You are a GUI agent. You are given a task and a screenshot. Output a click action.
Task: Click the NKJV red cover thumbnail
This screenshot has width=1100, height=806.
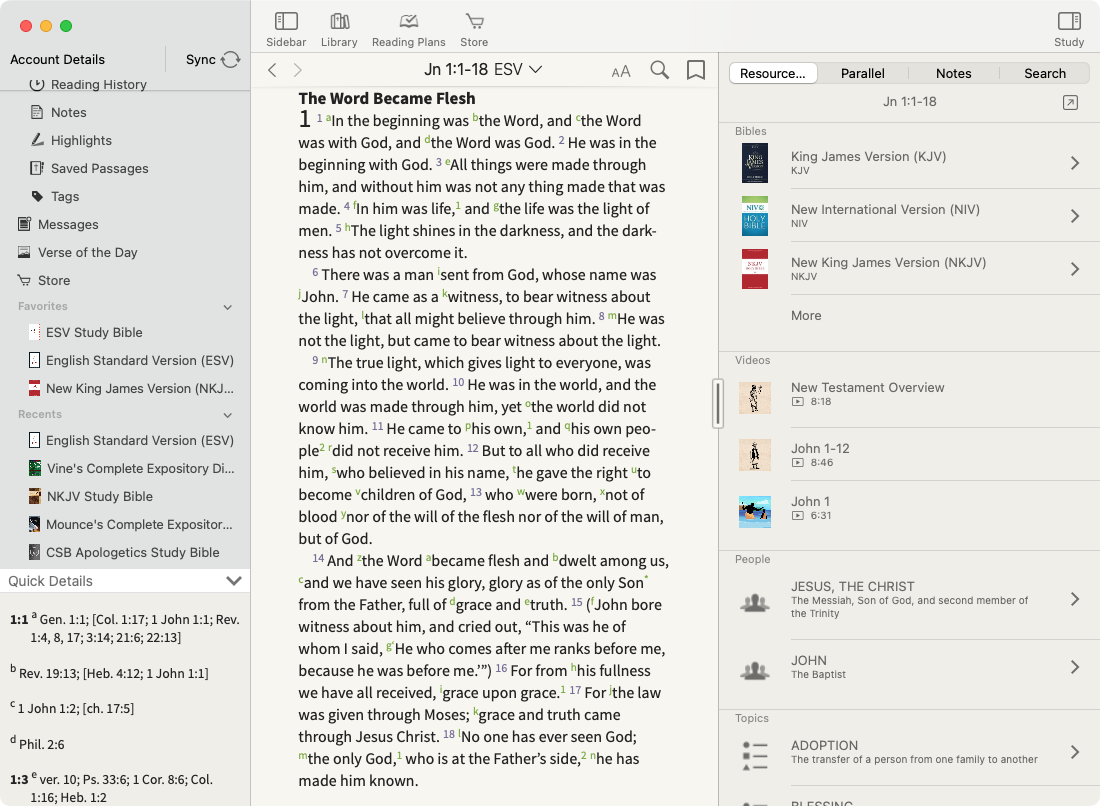click(x=755, y=269)
